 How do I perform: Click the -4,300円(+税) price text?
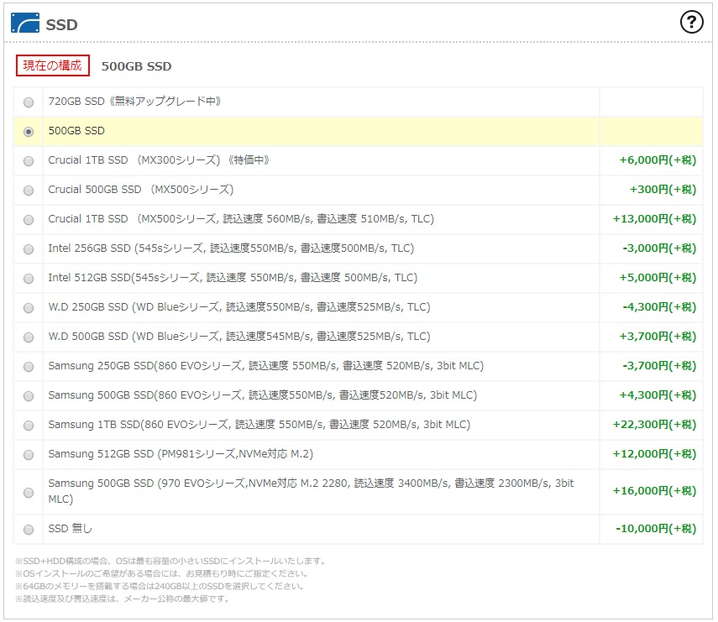[x=659, y=306]
